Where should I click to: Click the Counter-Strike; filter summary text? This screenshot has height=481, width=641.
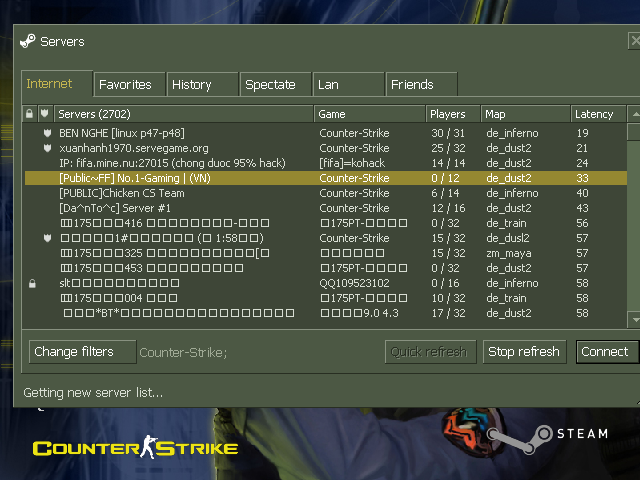pos(183,352)
